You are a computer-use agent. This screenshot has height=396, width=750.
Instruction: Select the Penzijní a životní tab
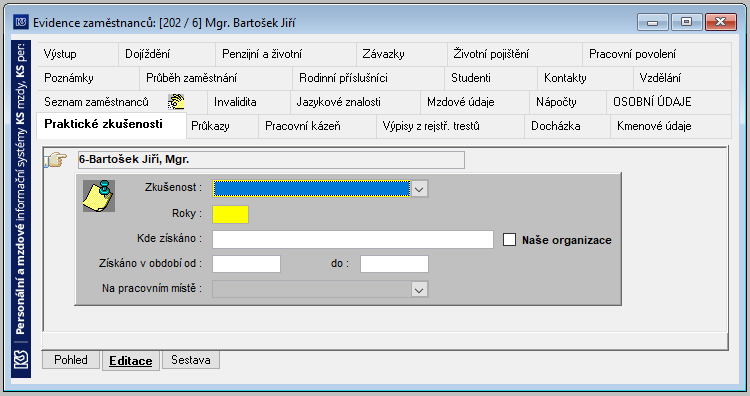point(286,54)
